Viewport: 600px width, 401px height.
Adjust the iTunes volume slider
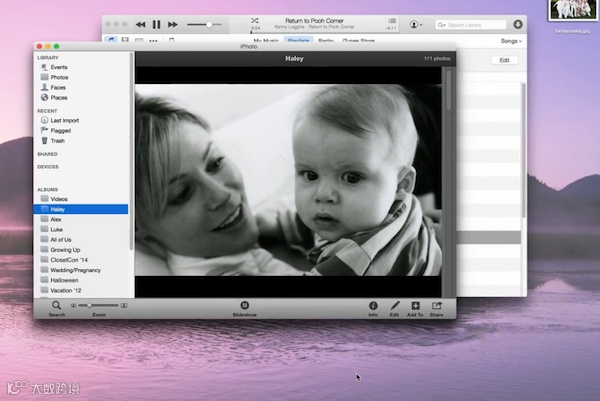(x=204, y=24)
